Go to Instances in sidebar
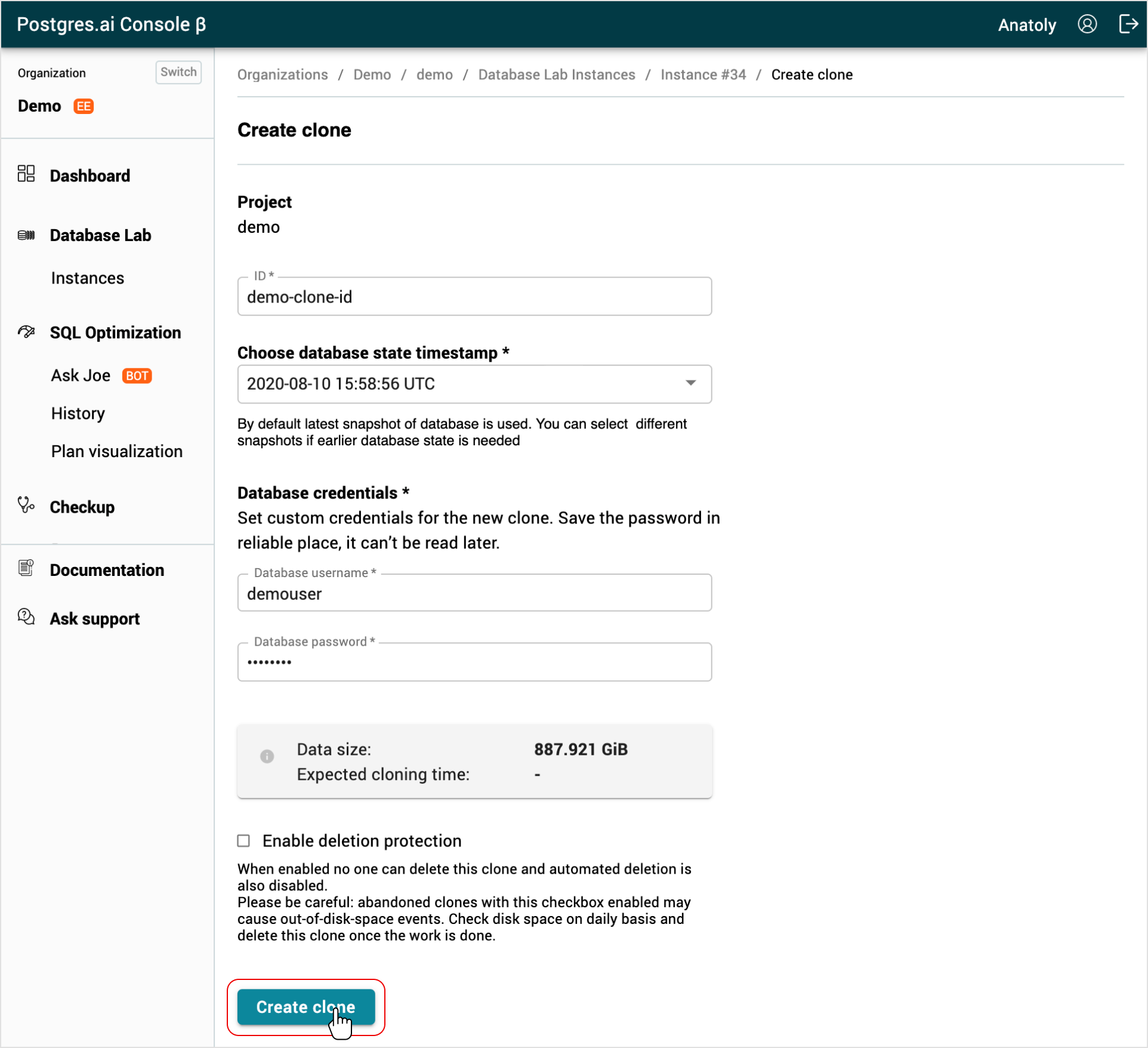1148x1048 pixels. [x=88, y=278]
